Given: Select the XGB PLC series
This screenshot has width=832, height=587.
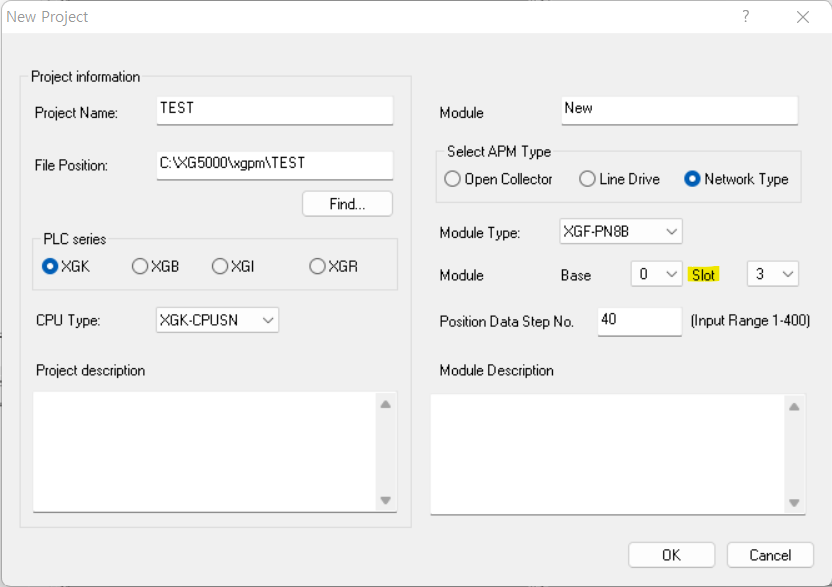Looking at the screenshot, I should click(138, 265).
